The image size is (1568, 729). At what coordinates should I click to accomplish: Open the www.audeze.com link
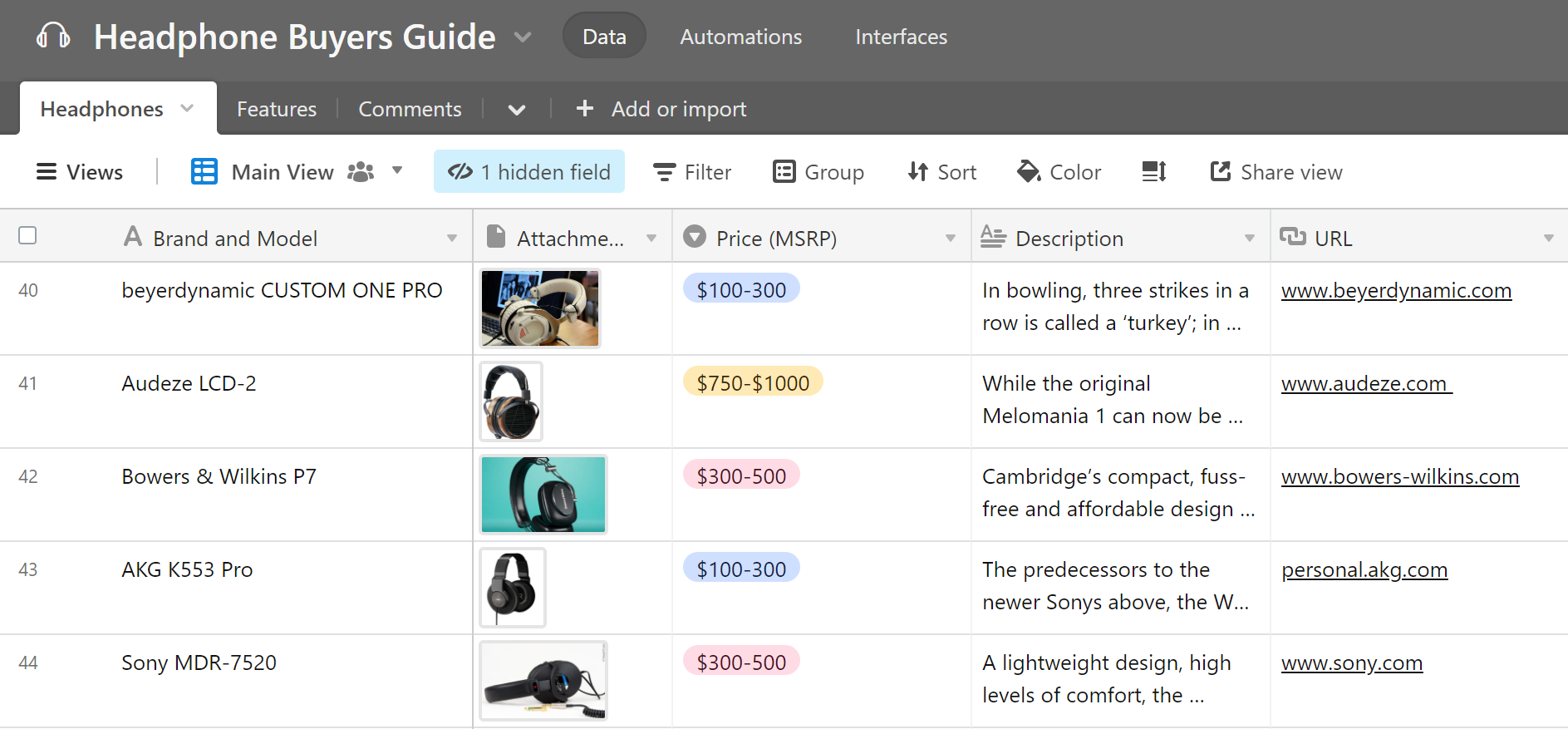pyautogui.click(x=1367, y=383)
